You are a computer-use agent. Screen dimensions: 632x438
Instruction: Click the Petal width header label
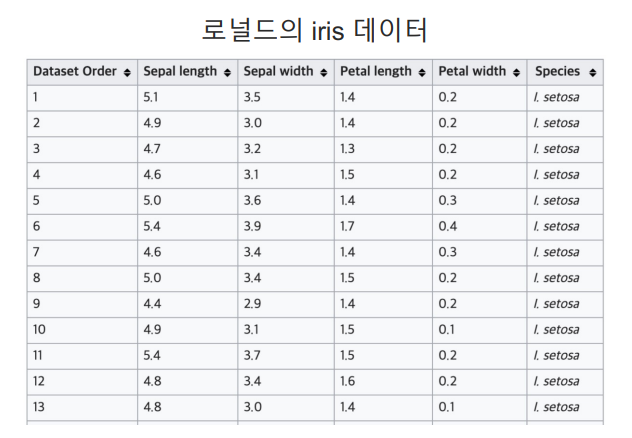click(x=472, y=71)
